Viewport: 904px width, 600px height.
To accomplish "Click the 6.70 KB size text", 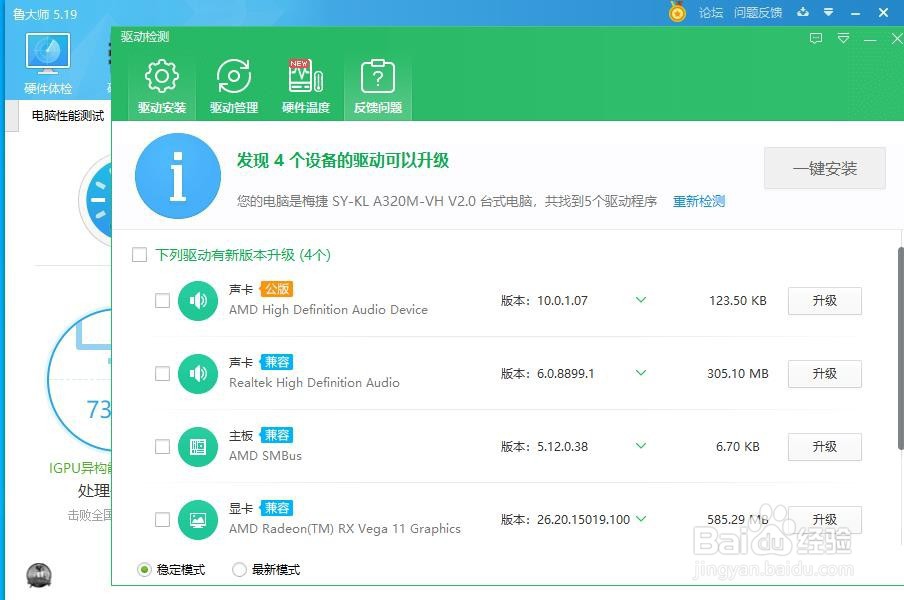I will [x=737, y=447].
